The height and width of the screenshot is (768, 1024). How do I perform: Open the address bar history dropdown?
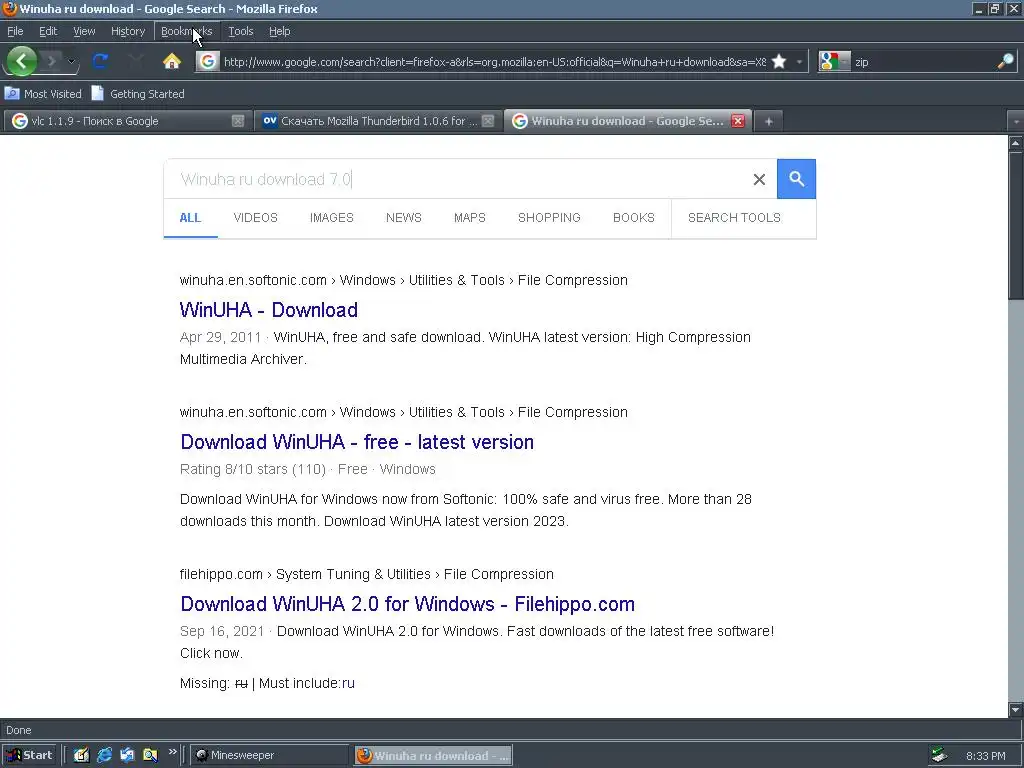pyautogui.click(x=799, y=61)
